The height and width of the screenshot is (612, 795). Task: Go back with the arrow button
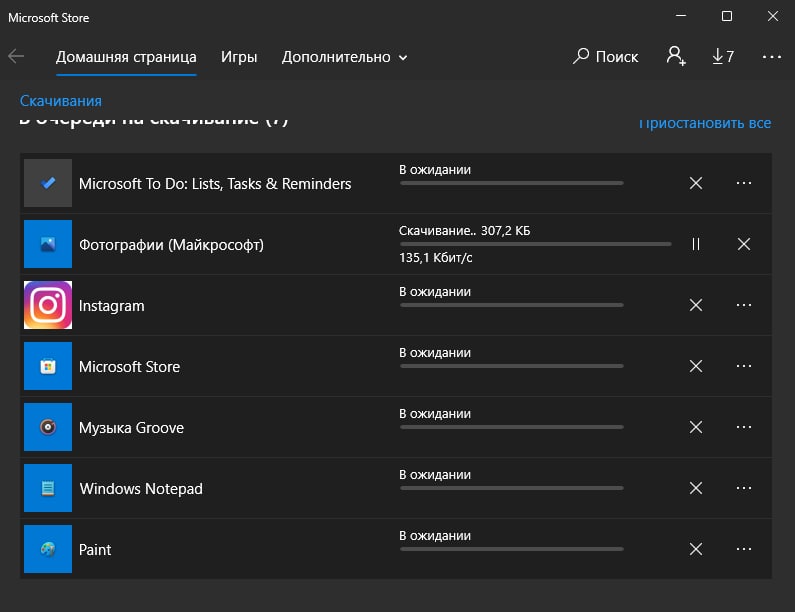pos(16,56)
